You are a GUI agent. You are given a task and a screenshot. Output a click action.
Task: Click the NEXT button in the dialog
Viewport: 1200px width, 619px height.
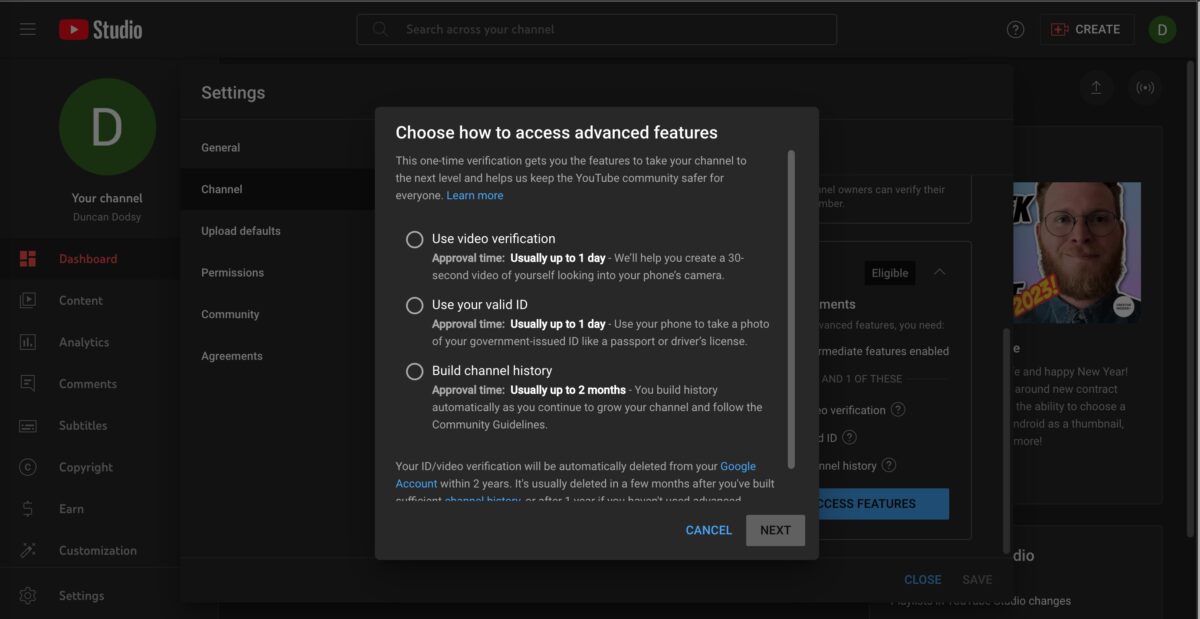point(775,531)
